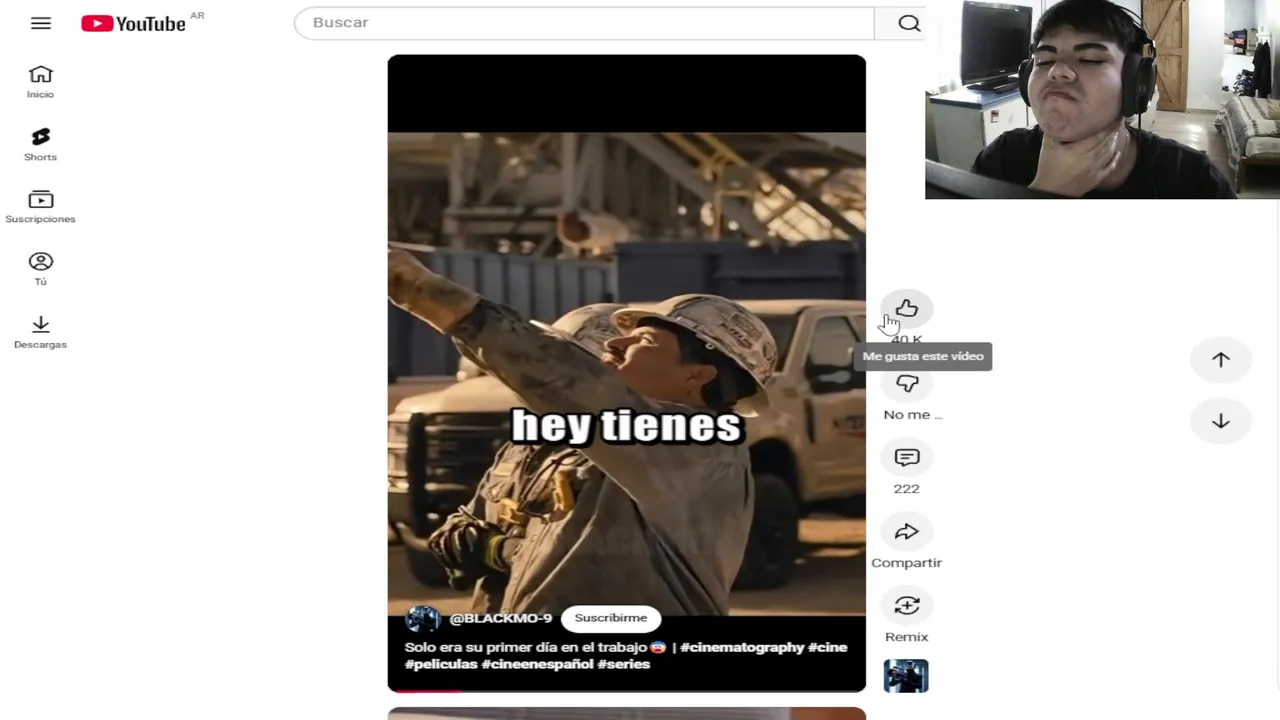Screen dimensions: 1280x720
Task: Open the hamburger guide menu
Action: pyautogui.click(x=41, y=23)
